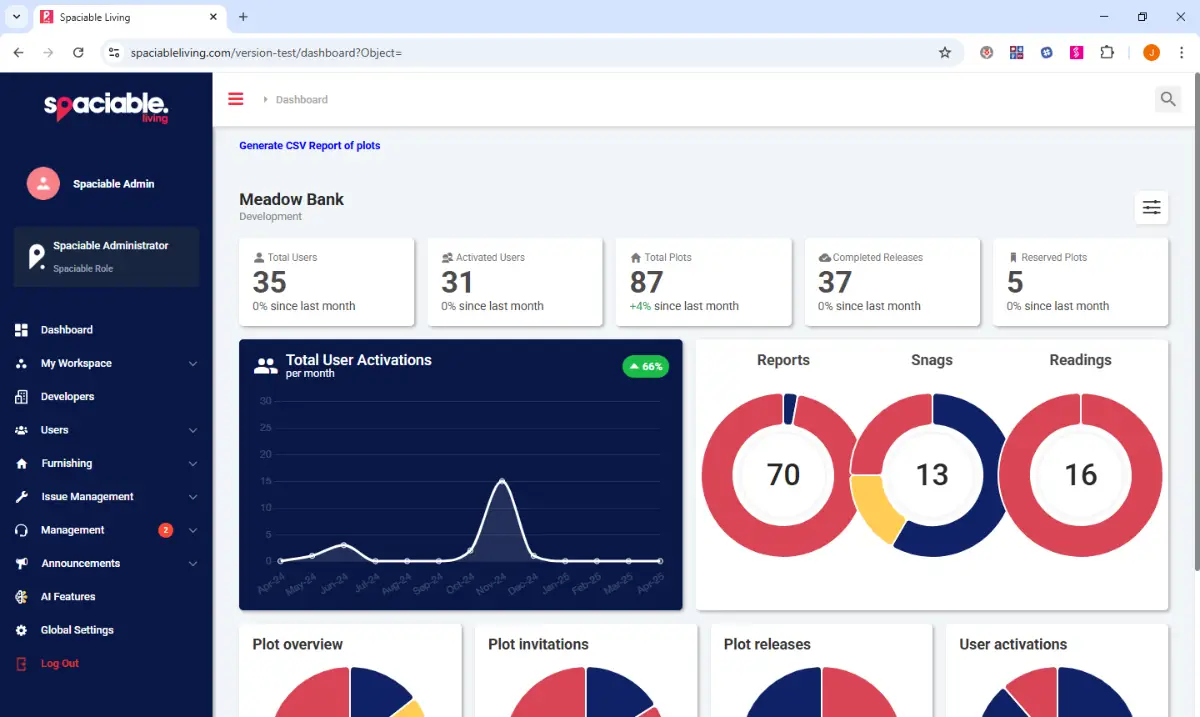Click the filter sliders icon beside Meadow Bank

pos(1152,207)
